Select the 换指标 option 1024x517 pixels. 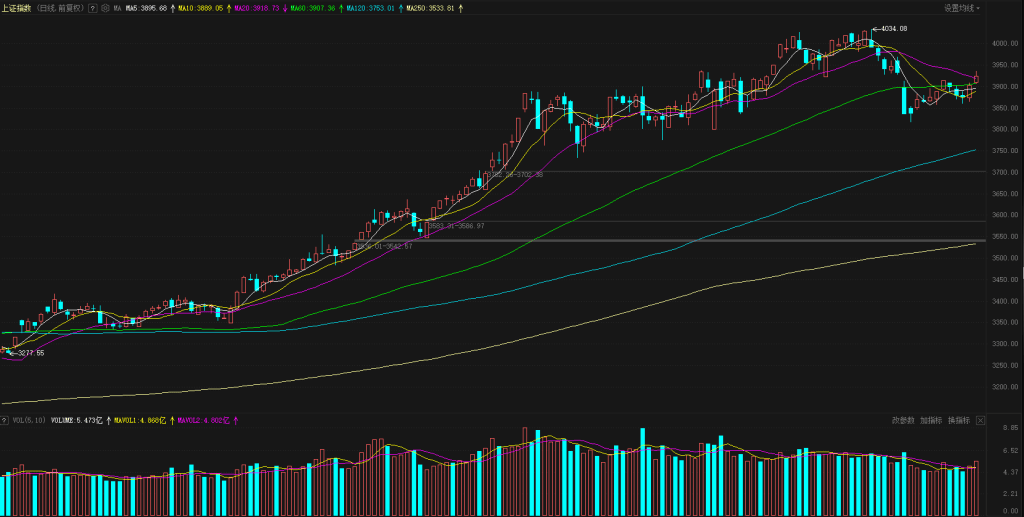pos(958,421)
